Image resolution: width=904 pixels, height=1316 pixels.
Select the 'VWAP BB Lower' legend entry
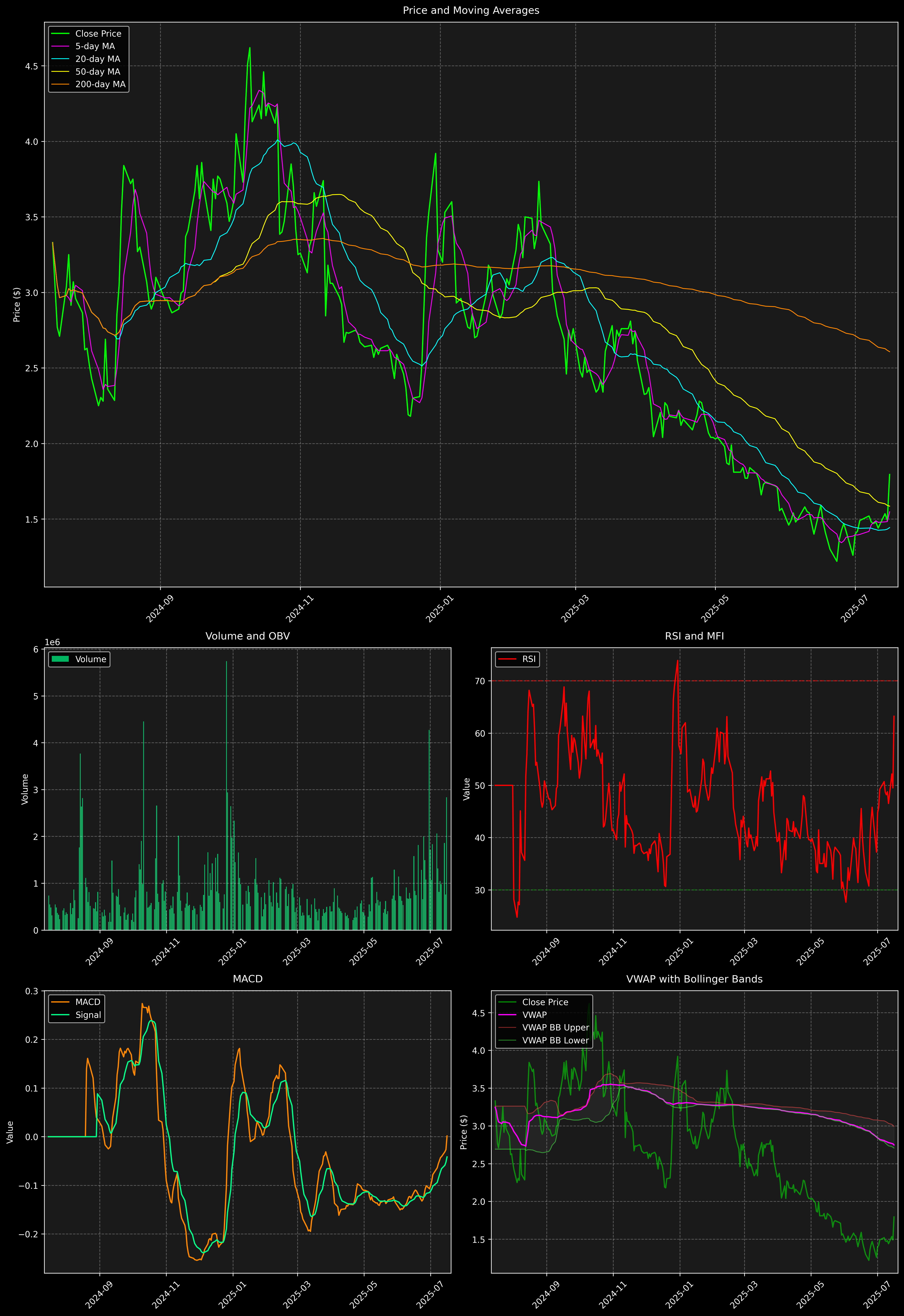click(x=556, y=1040)
